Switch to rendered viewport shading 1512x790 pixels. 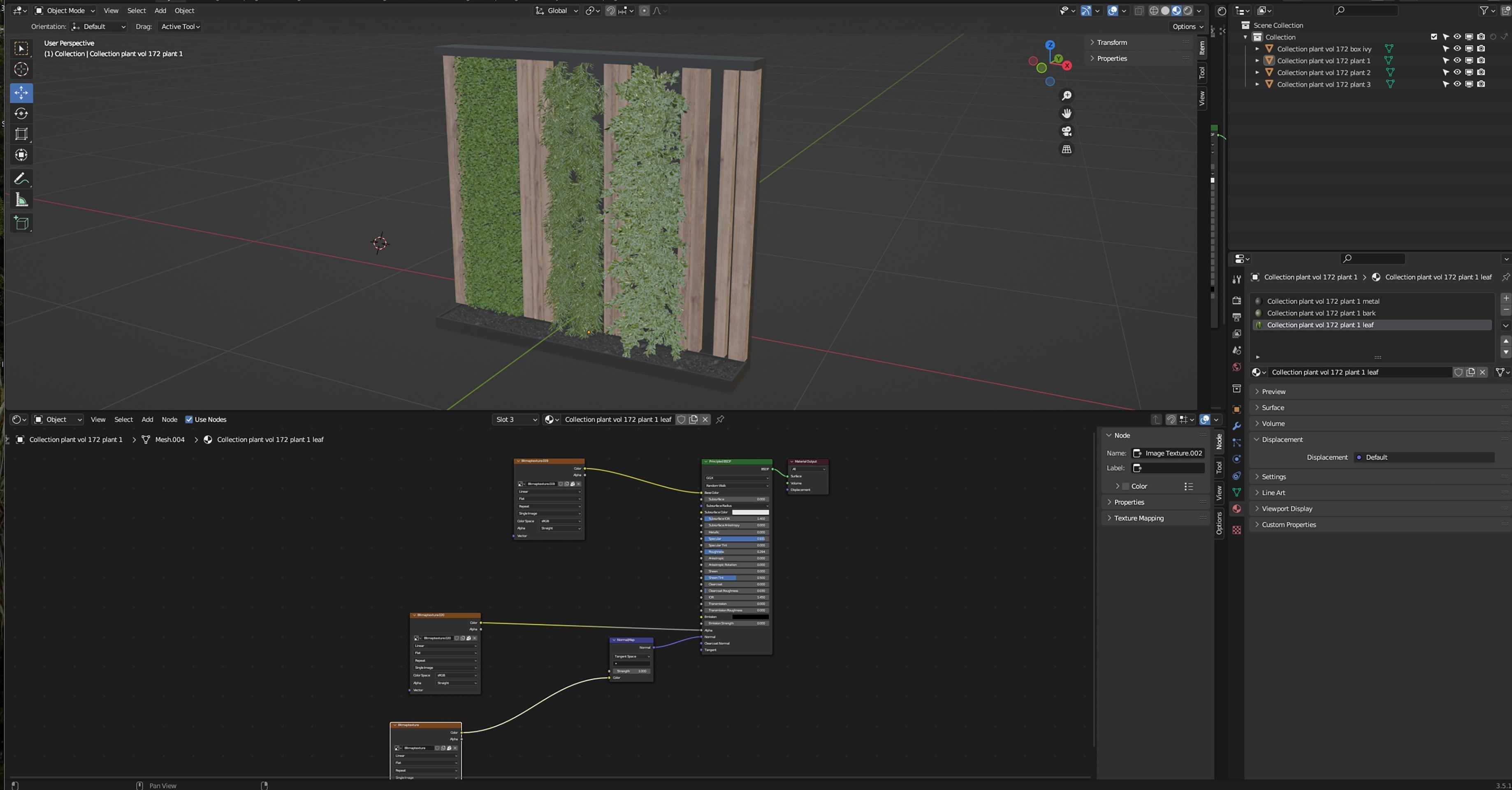1187,11
